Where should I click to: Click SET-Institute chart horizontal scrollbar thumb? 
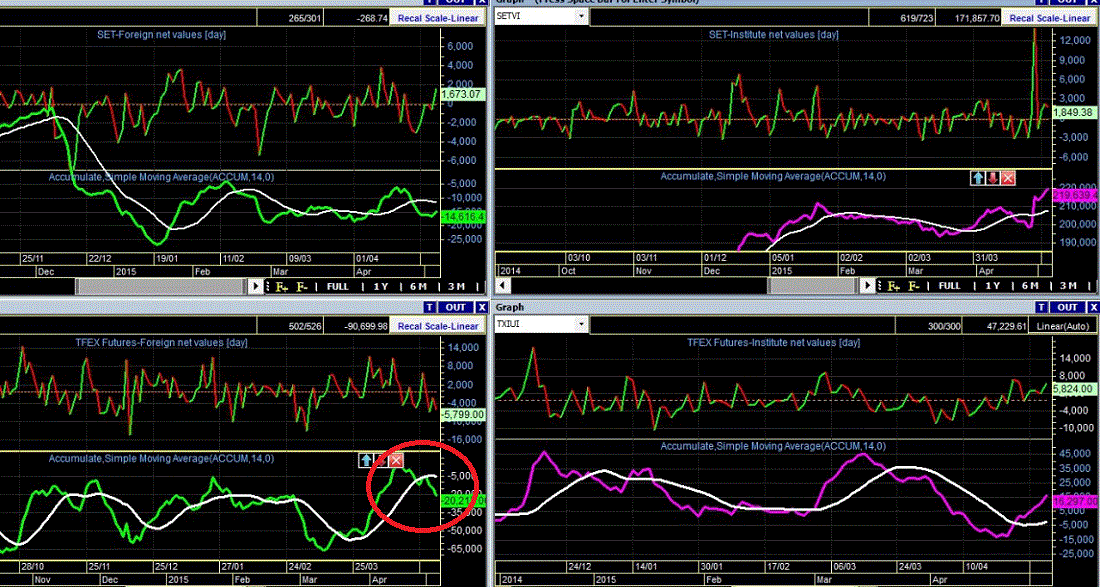[812, 285]
